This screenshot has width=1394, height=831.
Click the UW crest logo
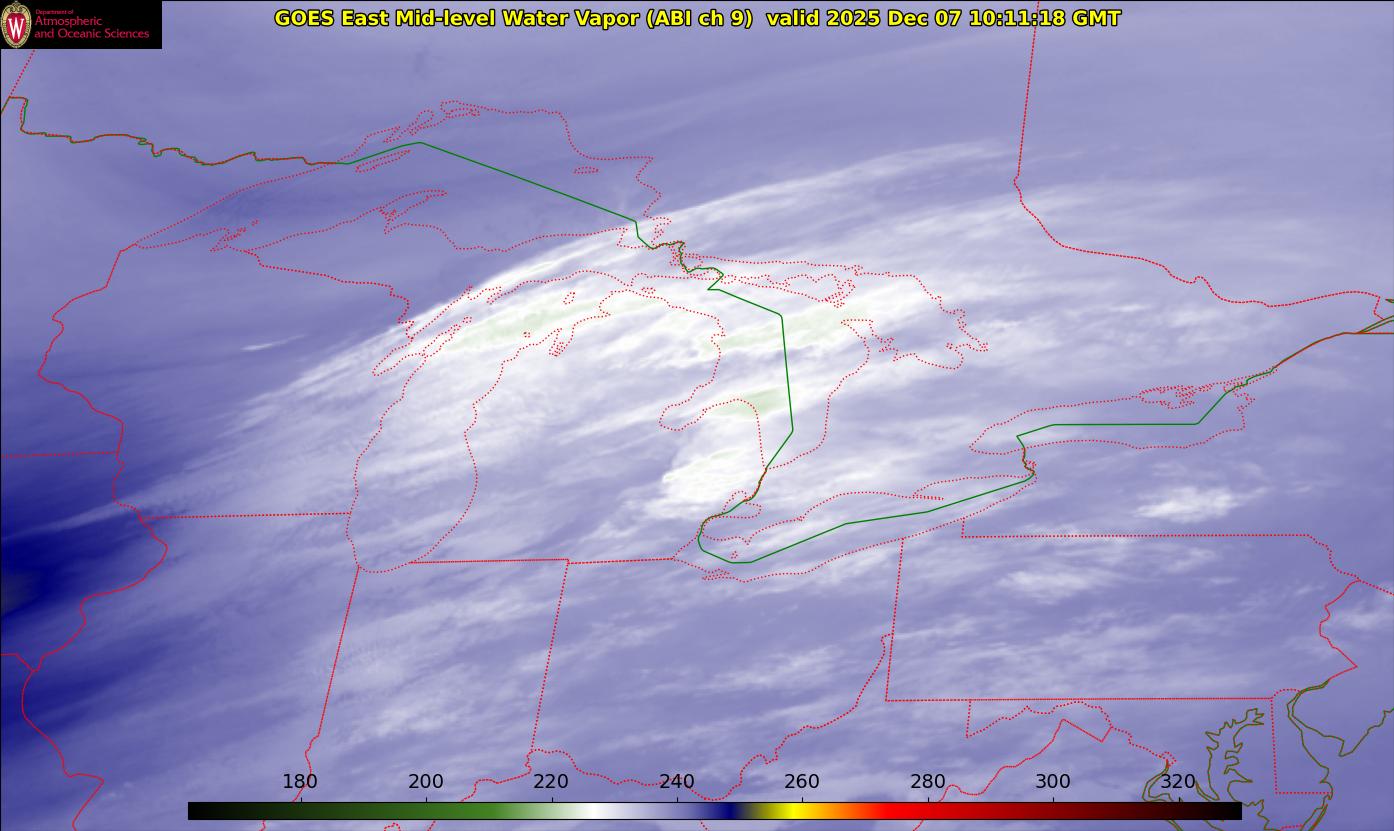(16, 24)
